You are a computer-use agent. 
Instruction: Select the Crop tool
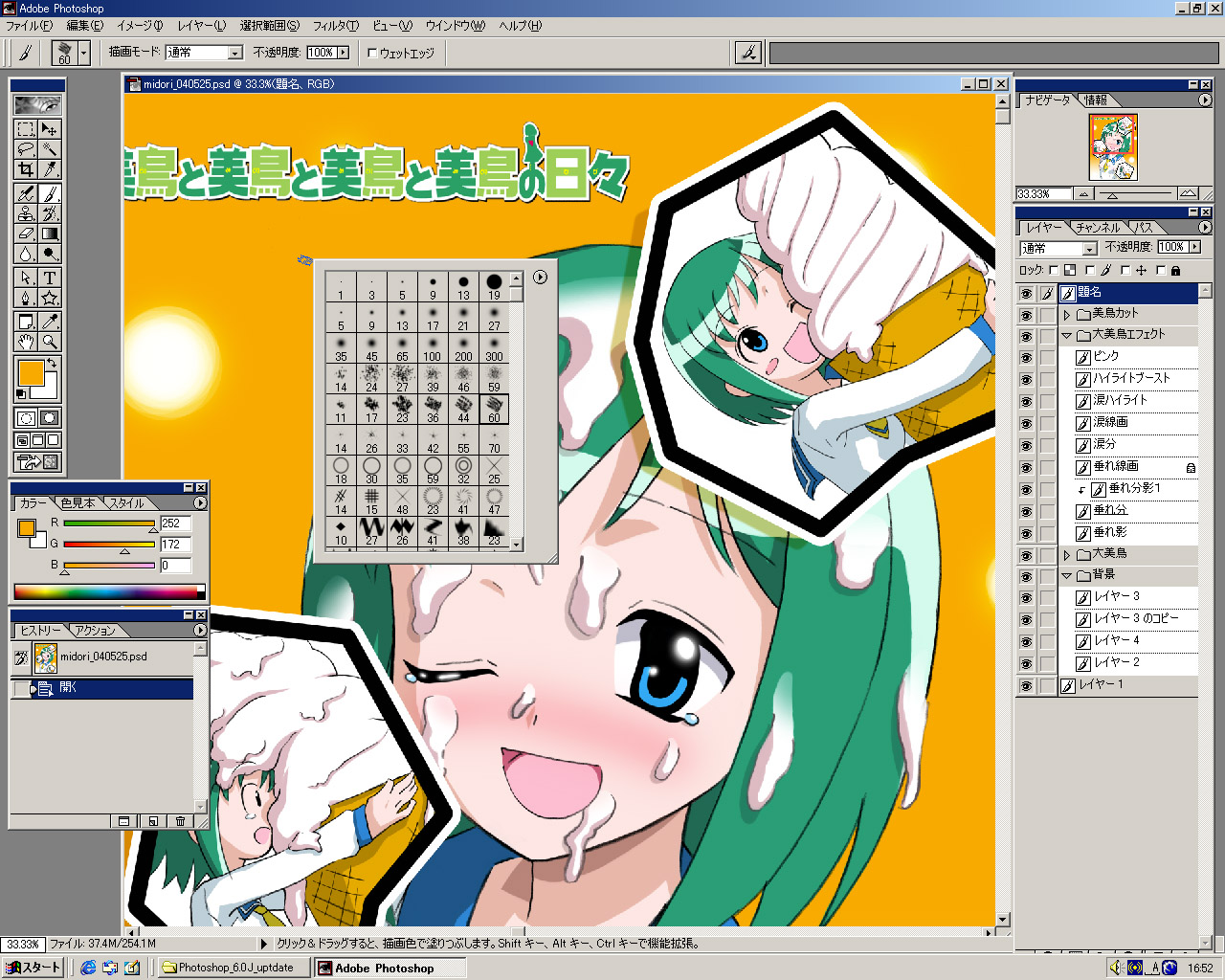(x=26, y=169)
